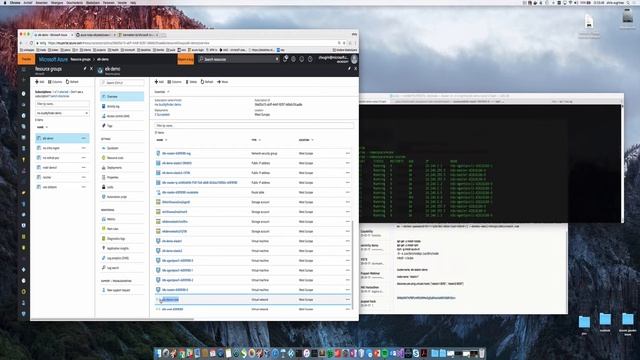Click Resource groups in breadcrumb

80,60
